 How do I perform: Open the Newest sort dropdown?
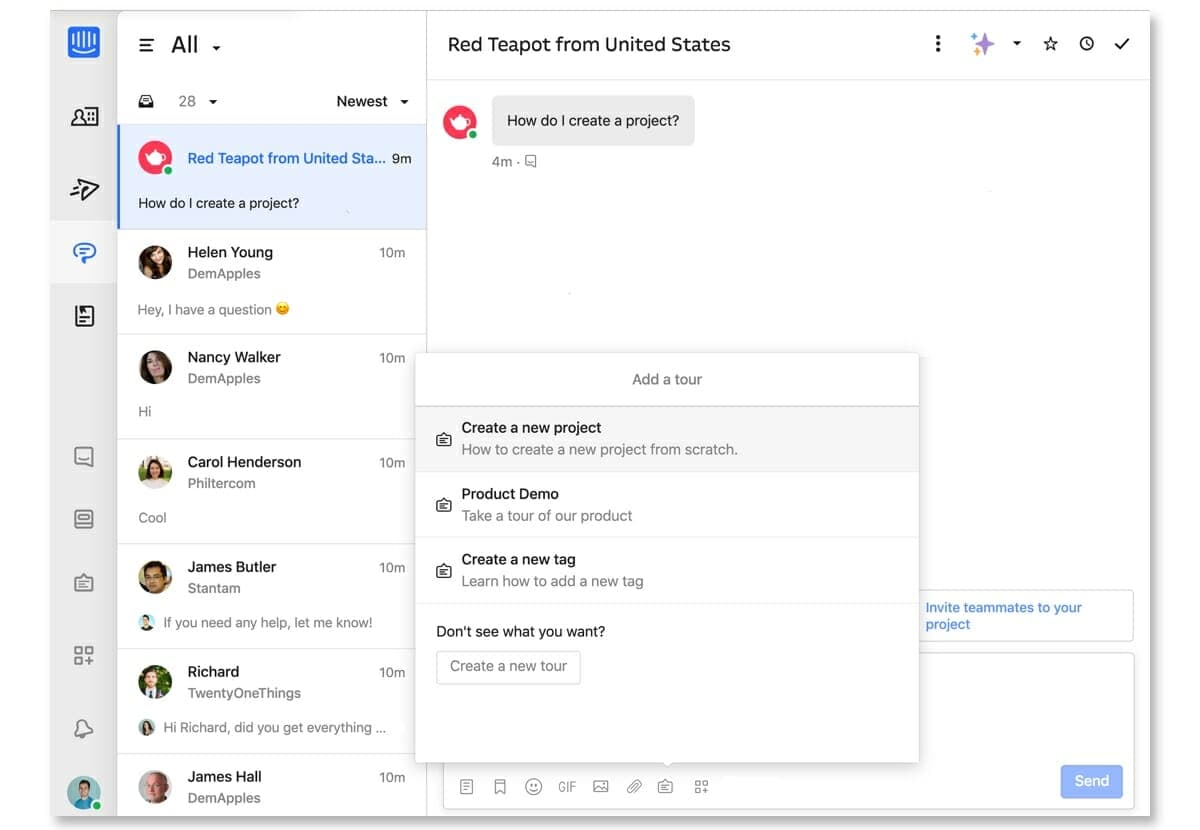372,101
